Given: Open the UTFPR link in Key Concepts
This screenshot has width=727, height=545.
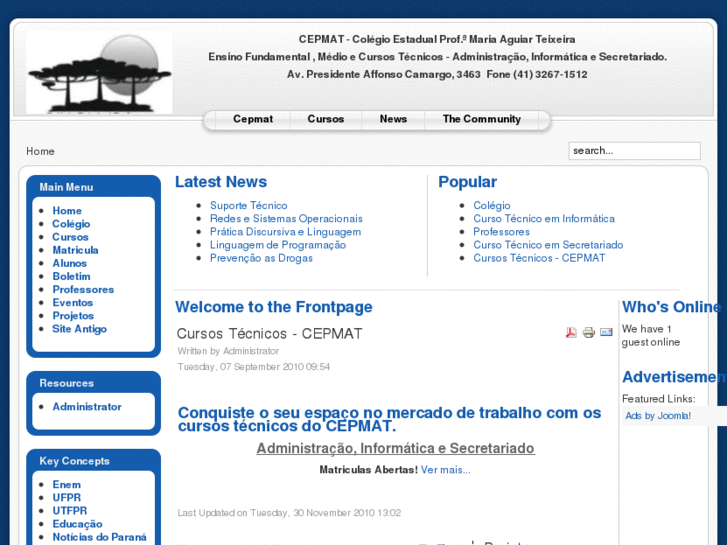Looking at the screenshot, I should click(70, 511).
